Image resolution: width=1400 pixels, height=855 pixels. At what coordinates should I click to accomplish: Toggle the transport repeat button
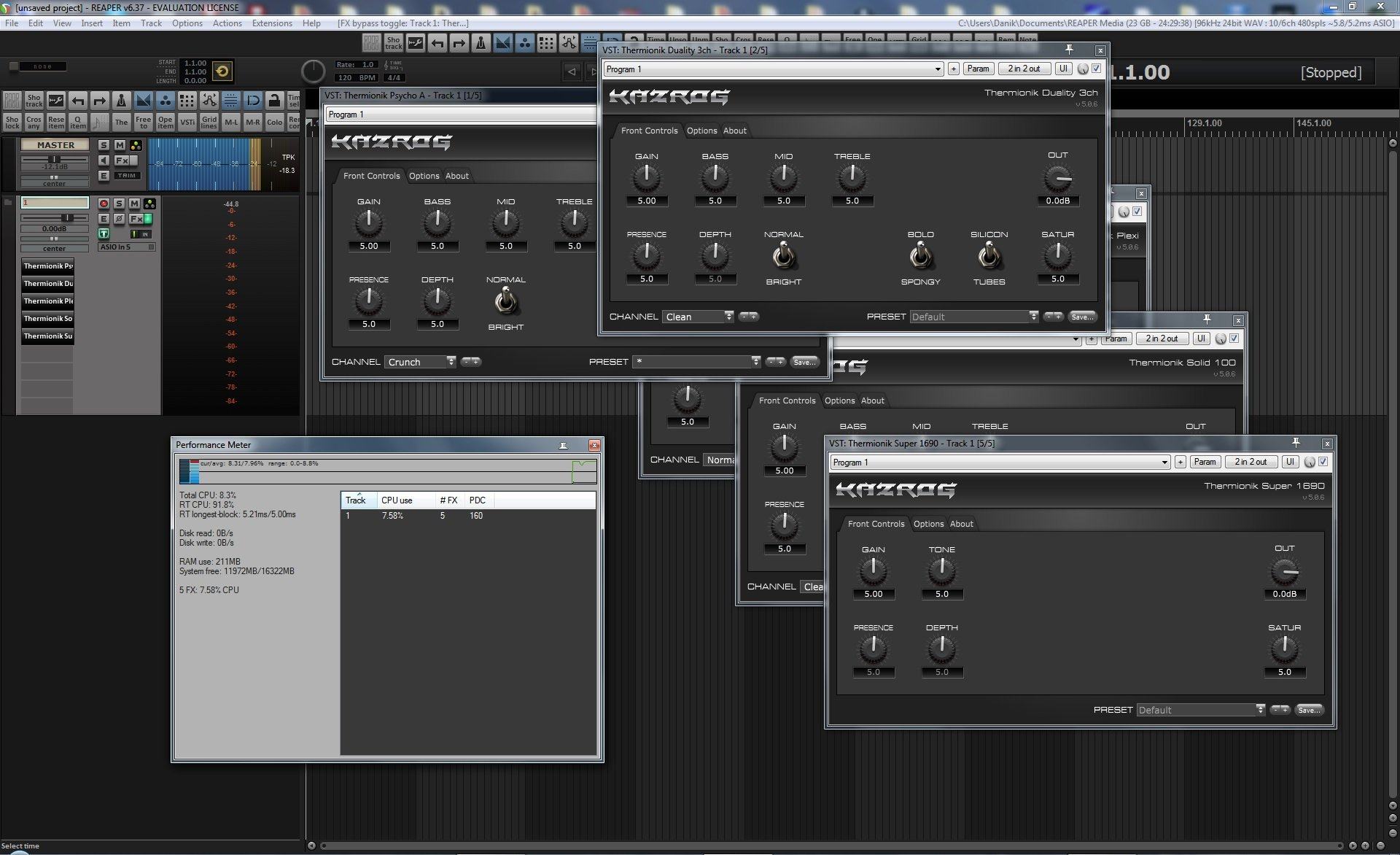(222, 71)
